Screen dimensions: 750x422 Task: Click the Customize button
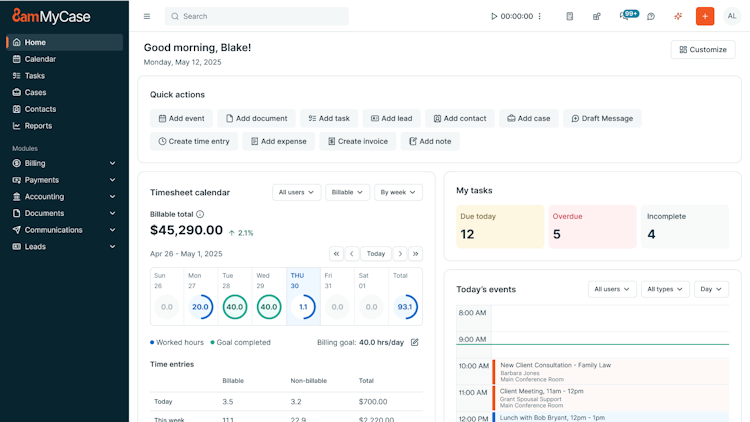[703, 50]
